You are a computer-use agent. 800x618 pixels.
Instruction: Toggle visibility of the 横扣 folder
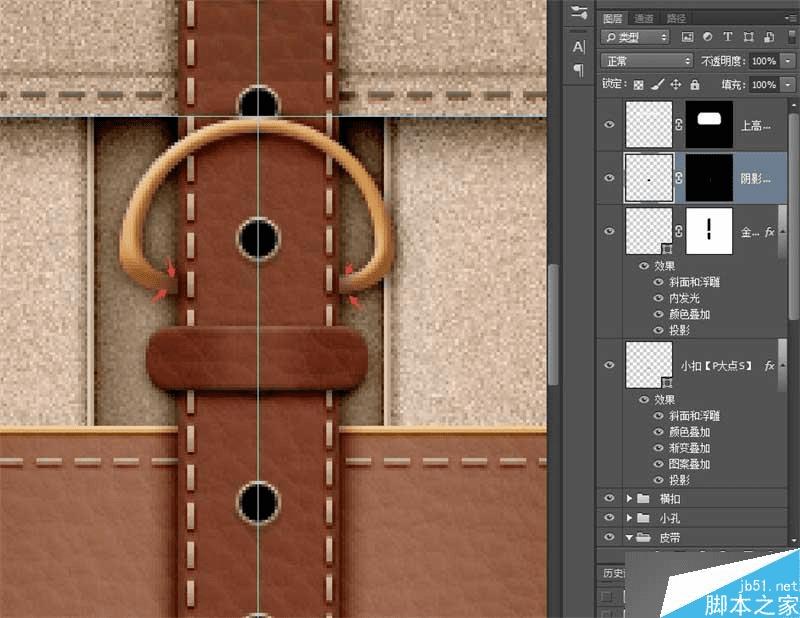click(x=609, y=497)
